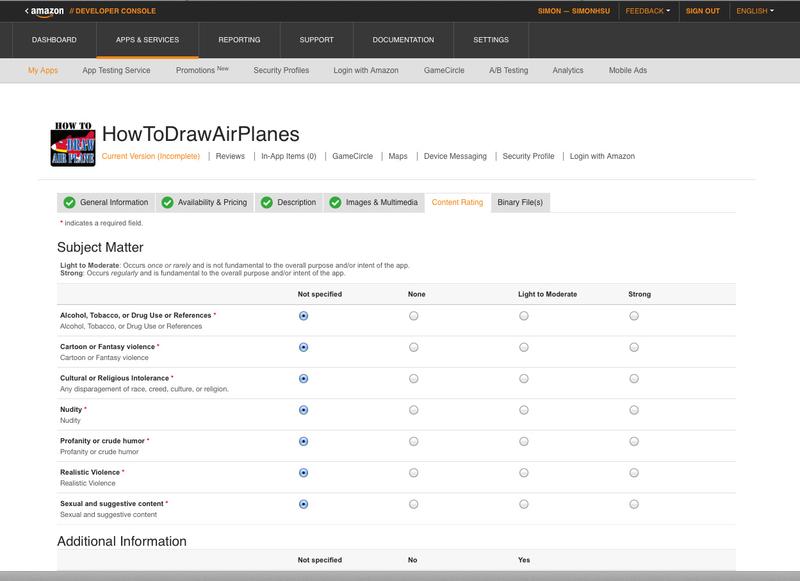Open Mobile Ads submenu item
Viewport: 800px width, 581px height.
(x=628, y=70)
